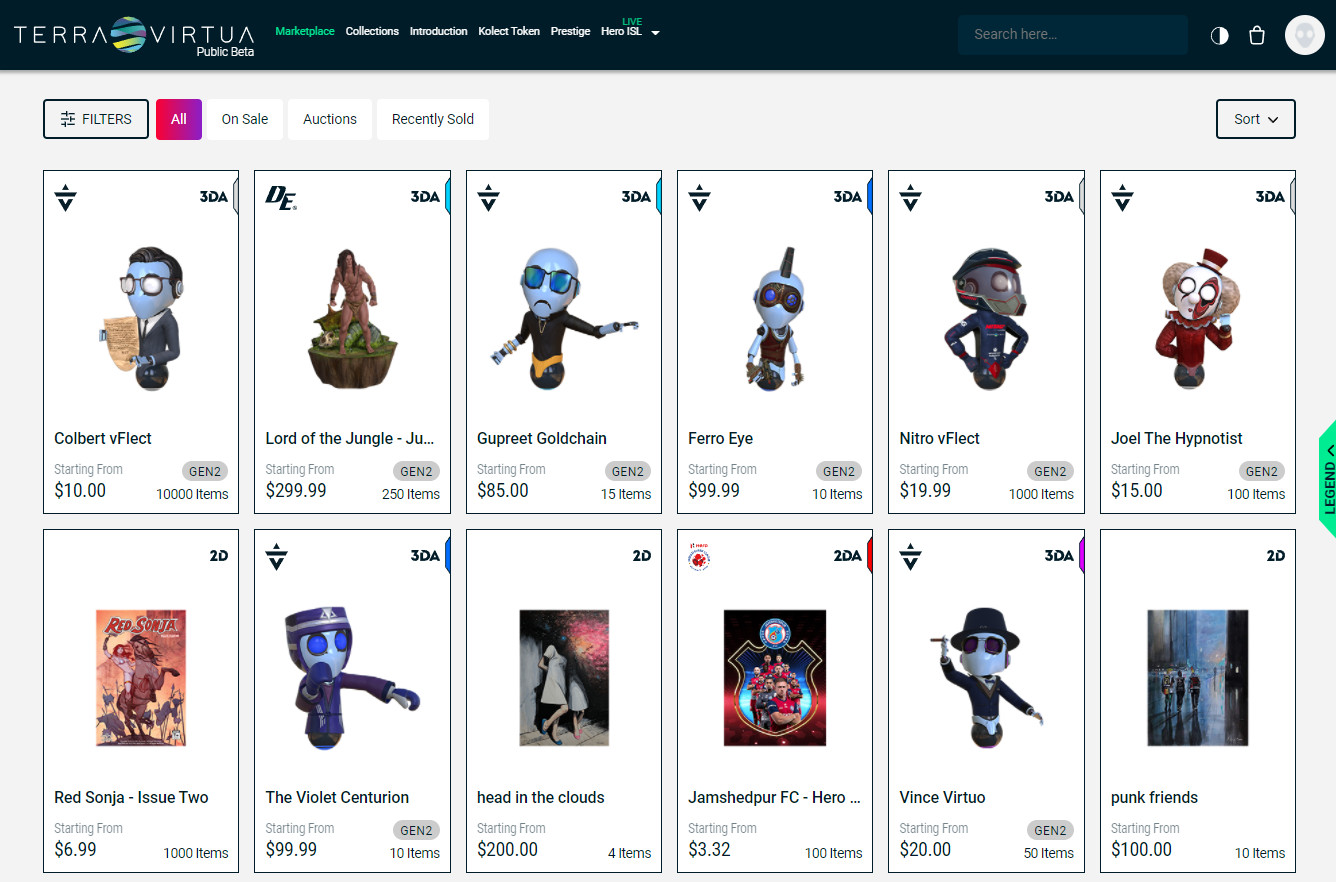Click brand icon on Joel The Hypnotist card
This screenshot has width=1336, height=882.
[x=1123, y=197]
